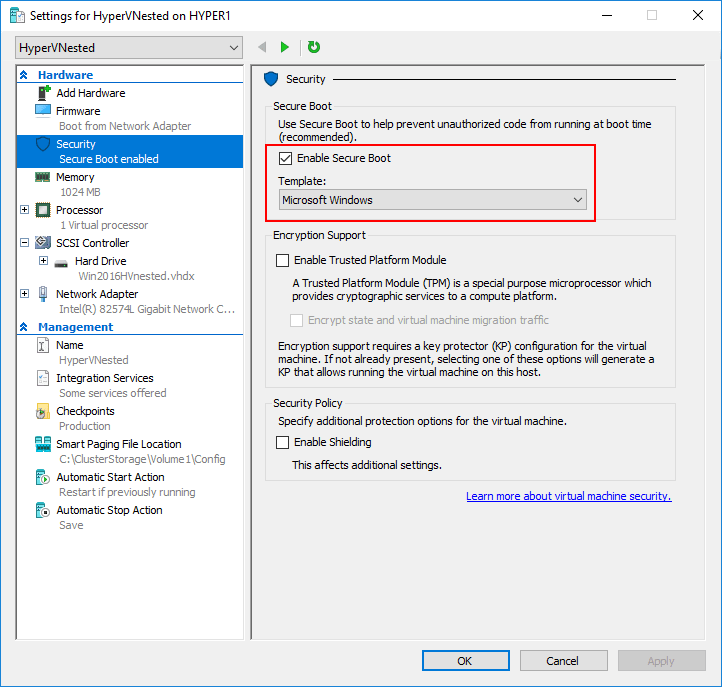Click the Security shield icon in sidebar
The width and height of the screenshot is (722, 687).
pyautogui.click(x=43, y=144)
